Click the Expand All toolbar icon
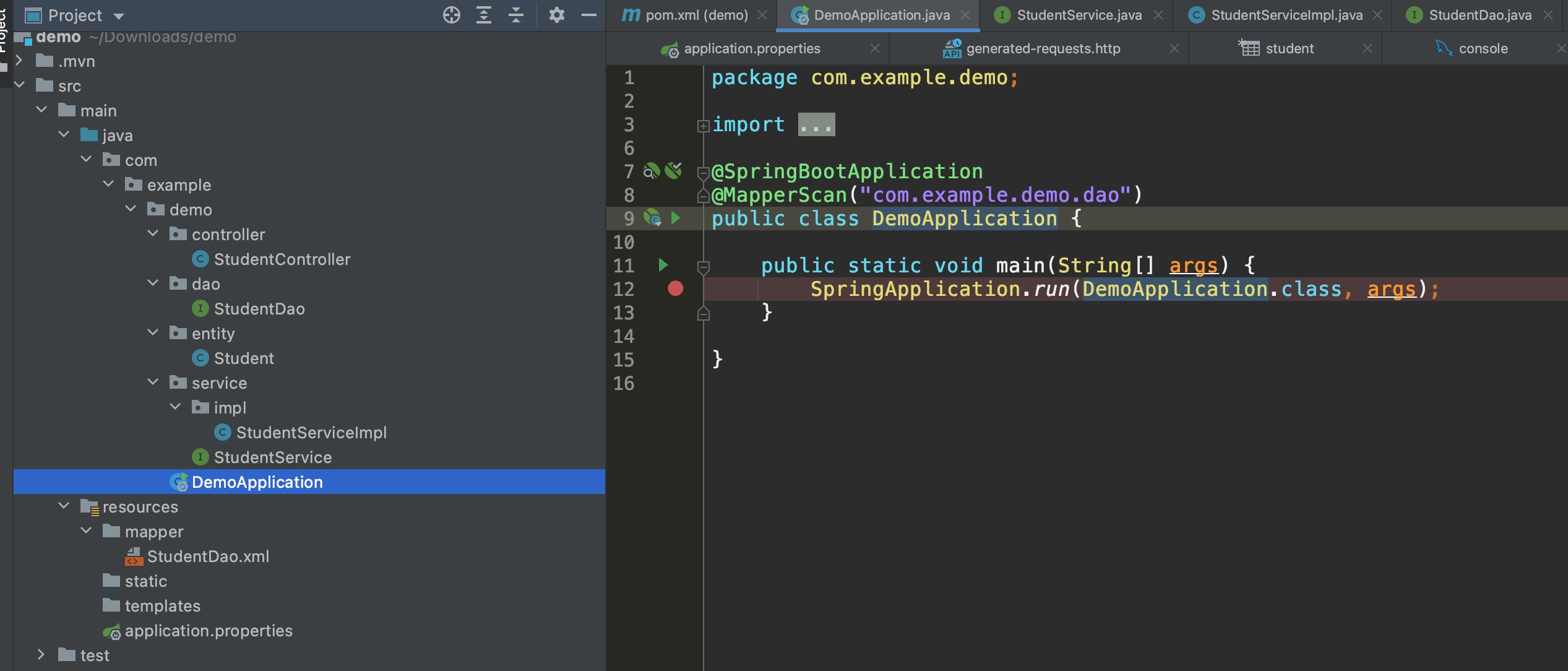The width and height of the screenshot is (1568, 671). [484, 15]
